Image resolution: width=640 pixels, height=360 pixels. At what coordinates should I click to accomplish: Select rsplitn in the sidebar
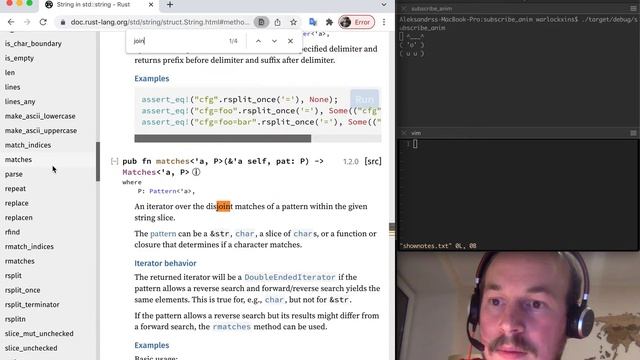pyautogui.click(x=15, y=319)
